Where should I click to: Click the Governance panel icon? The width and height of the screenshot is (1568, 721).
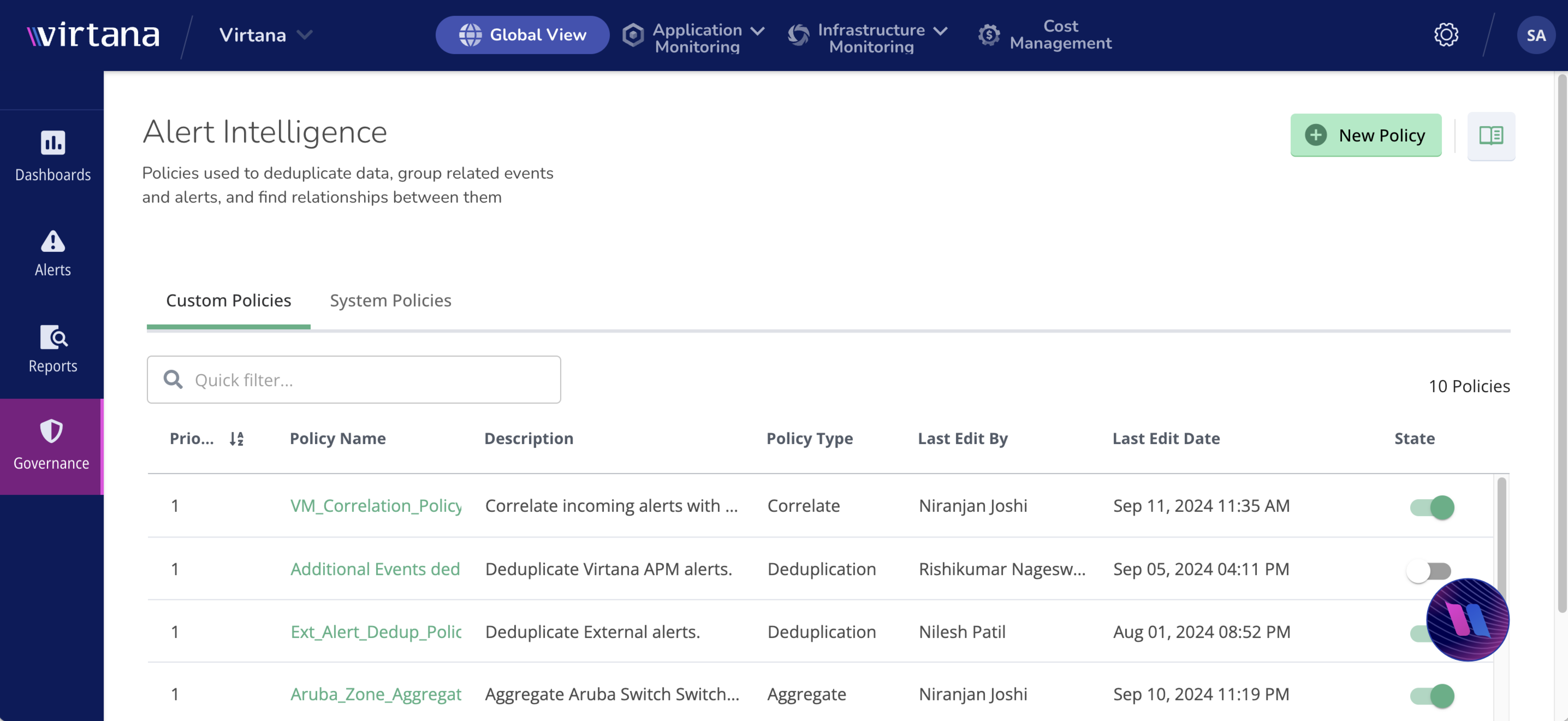coord(52,432)
